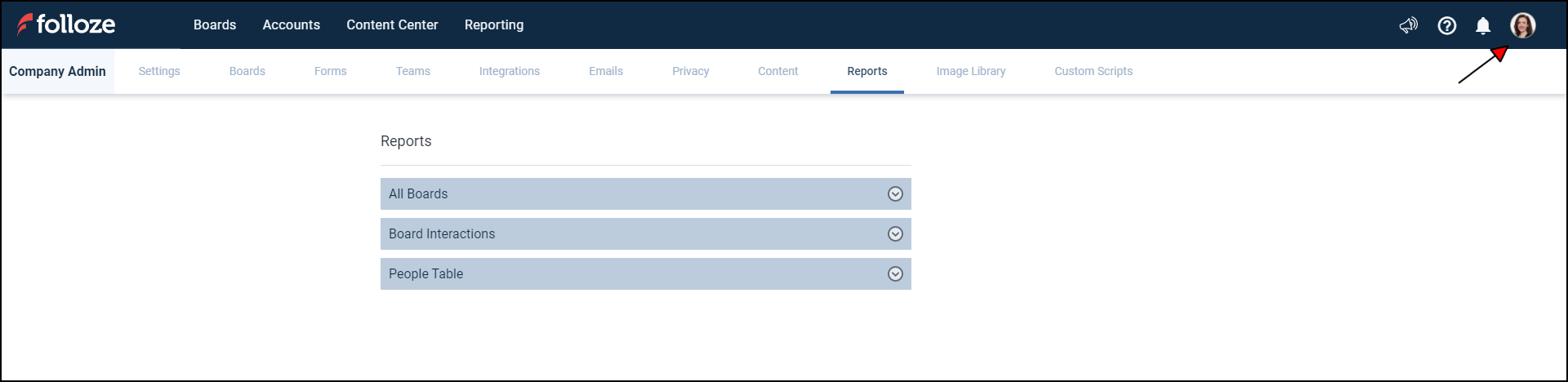Screen dimensions: 1568x382
Task: Open the Accounts menu
Action: (291, 25)
